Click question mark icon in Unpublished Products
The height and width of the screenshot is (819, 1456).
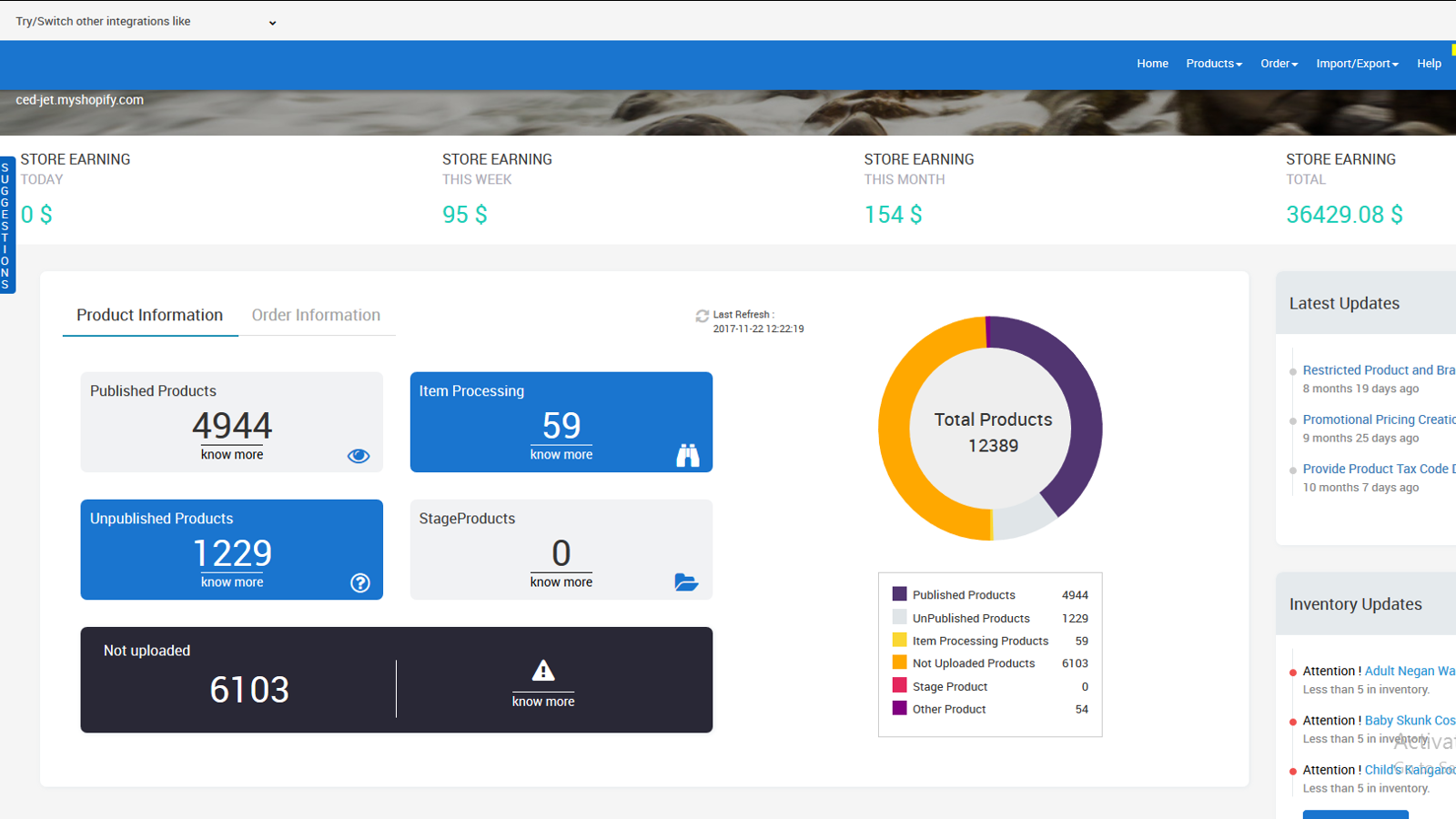360,583
